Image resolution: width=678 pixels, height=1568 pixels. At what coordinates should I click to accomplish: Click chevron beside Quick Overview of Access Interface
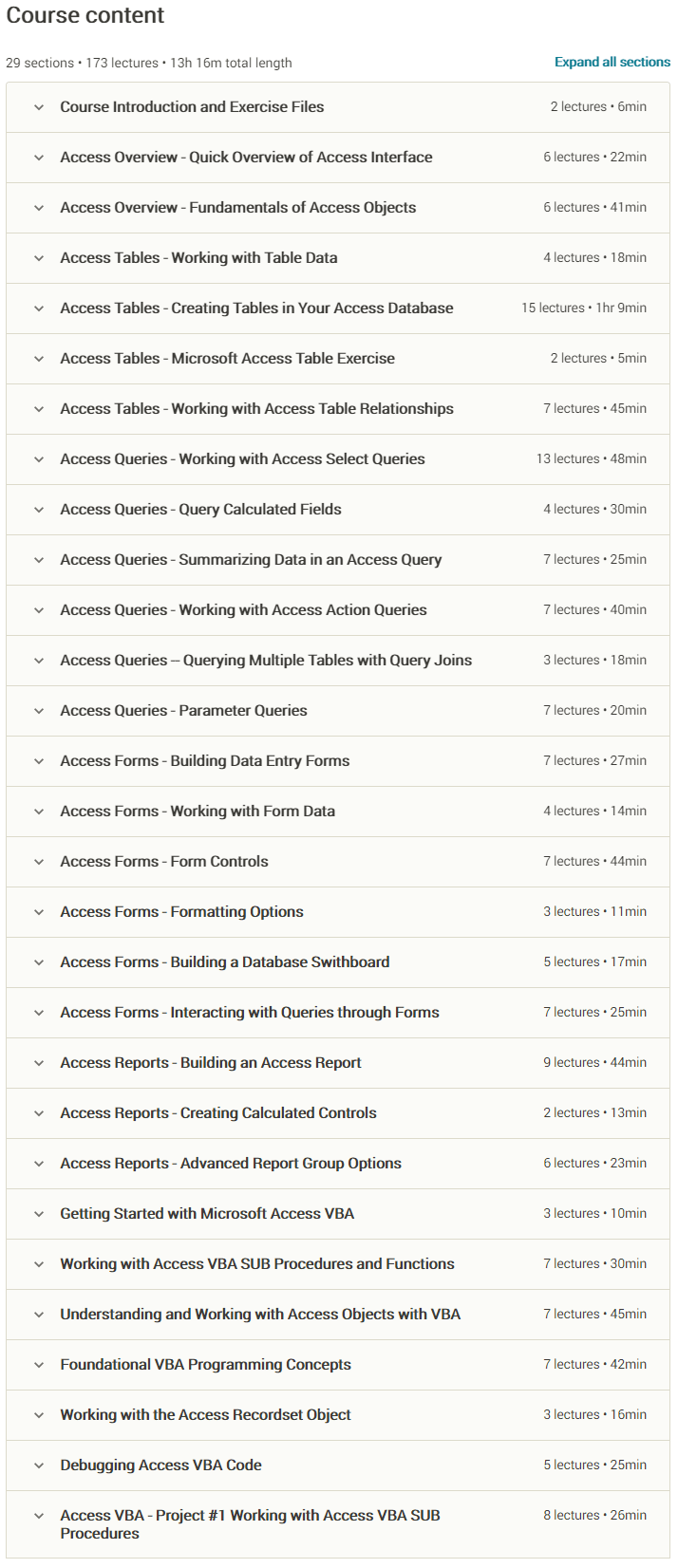39,158
